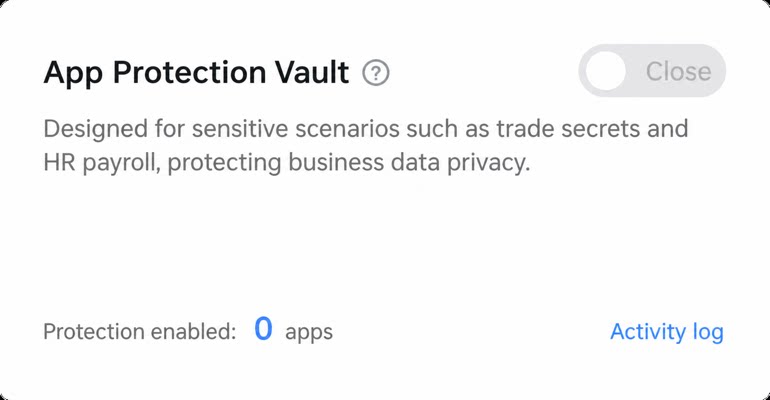Click the word 'apps' beside the count
This screenshot has width=770, height=400.
pos(309,333)
